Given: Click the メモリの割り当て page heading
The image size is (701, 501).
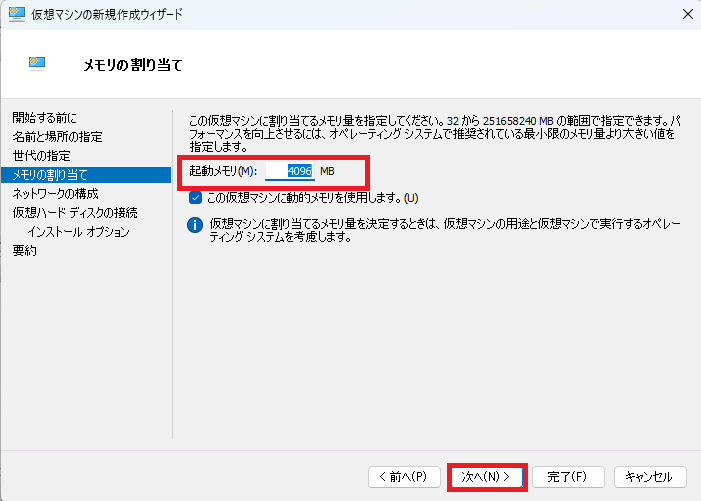Looking at the screenshot, I should point(133,65).
